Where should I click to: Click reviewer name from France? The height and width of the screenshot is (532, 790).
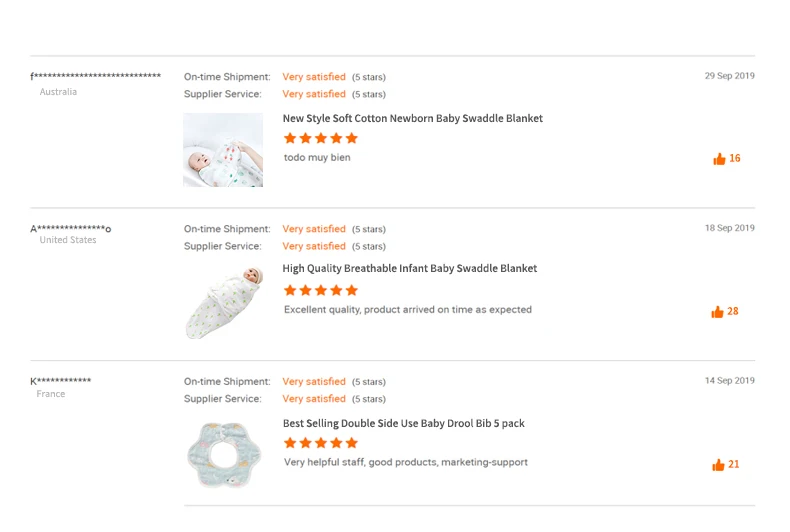[61, 381]
